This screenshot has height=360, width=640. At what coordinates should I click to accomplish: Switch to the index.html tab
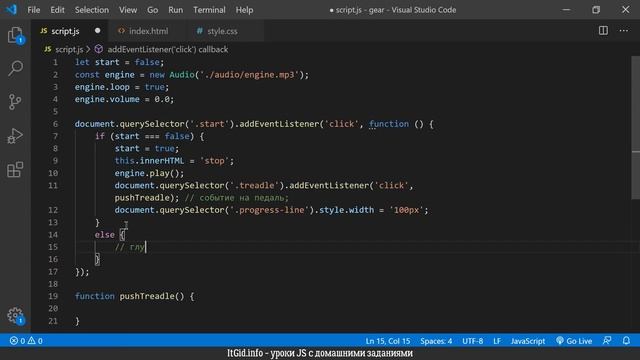pos(148,31)
